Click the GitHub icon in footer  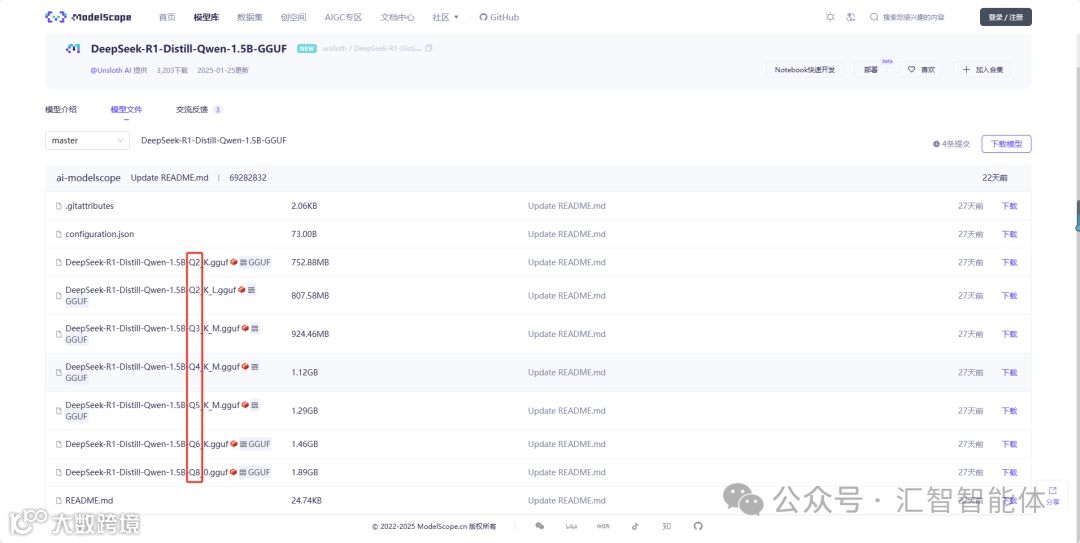coord(698,526)
